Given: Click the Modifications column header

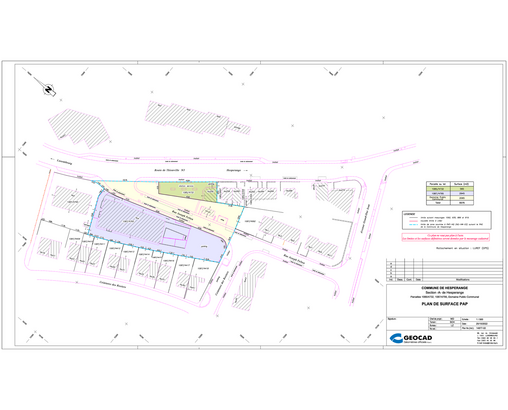Looking at the screenshot, I should (x=462, y=279).
